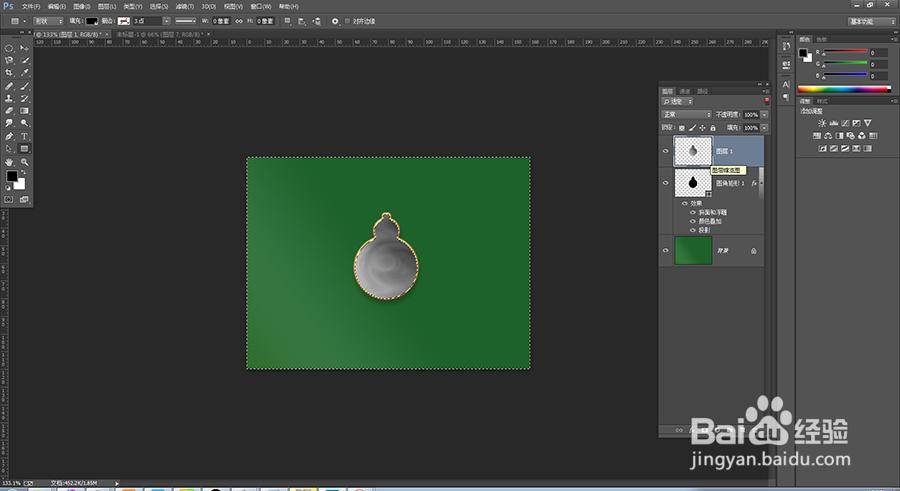Click the stroke color swatch

point(123,21)
